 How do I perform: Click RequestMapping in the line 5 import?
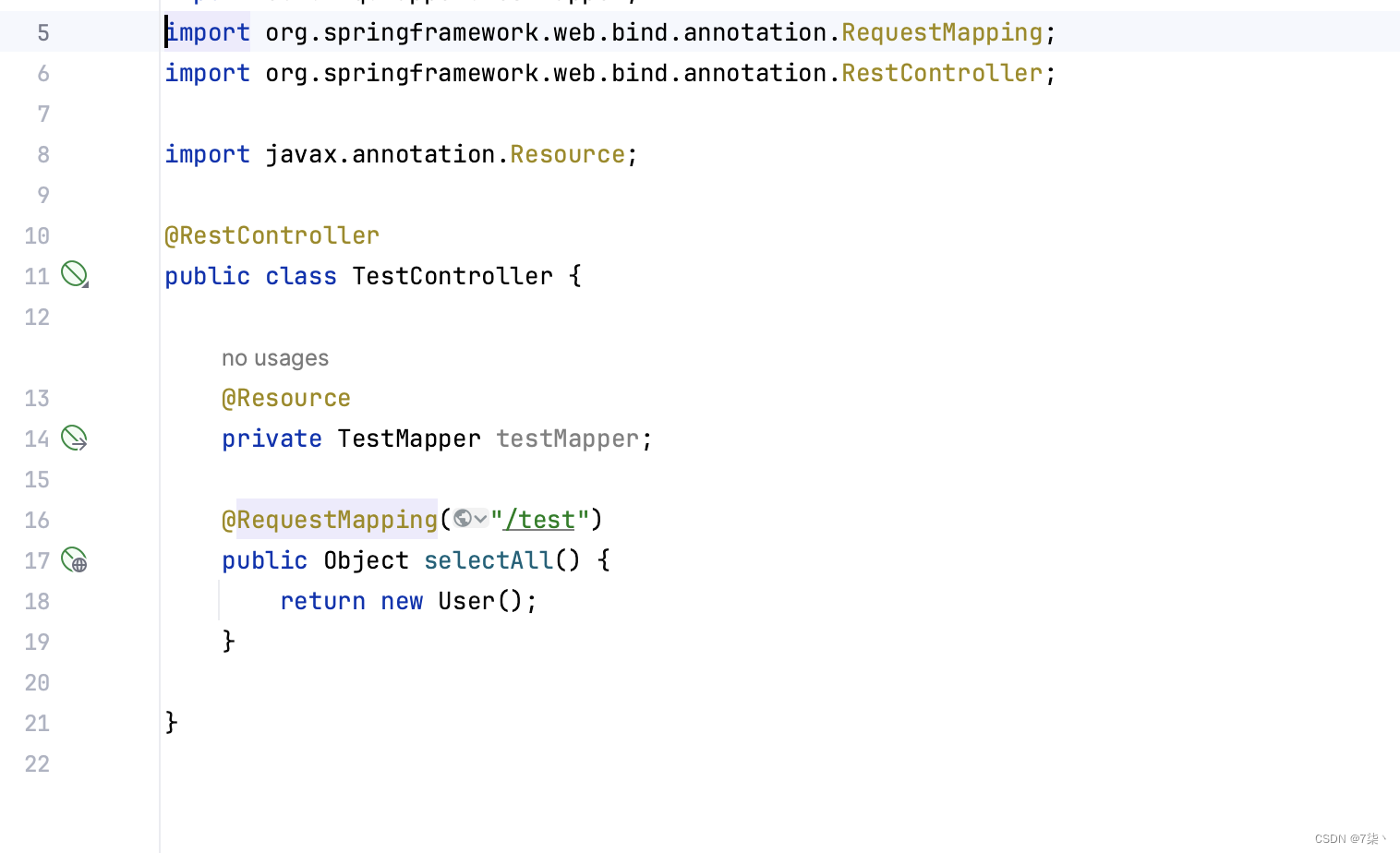pos(942,32)
